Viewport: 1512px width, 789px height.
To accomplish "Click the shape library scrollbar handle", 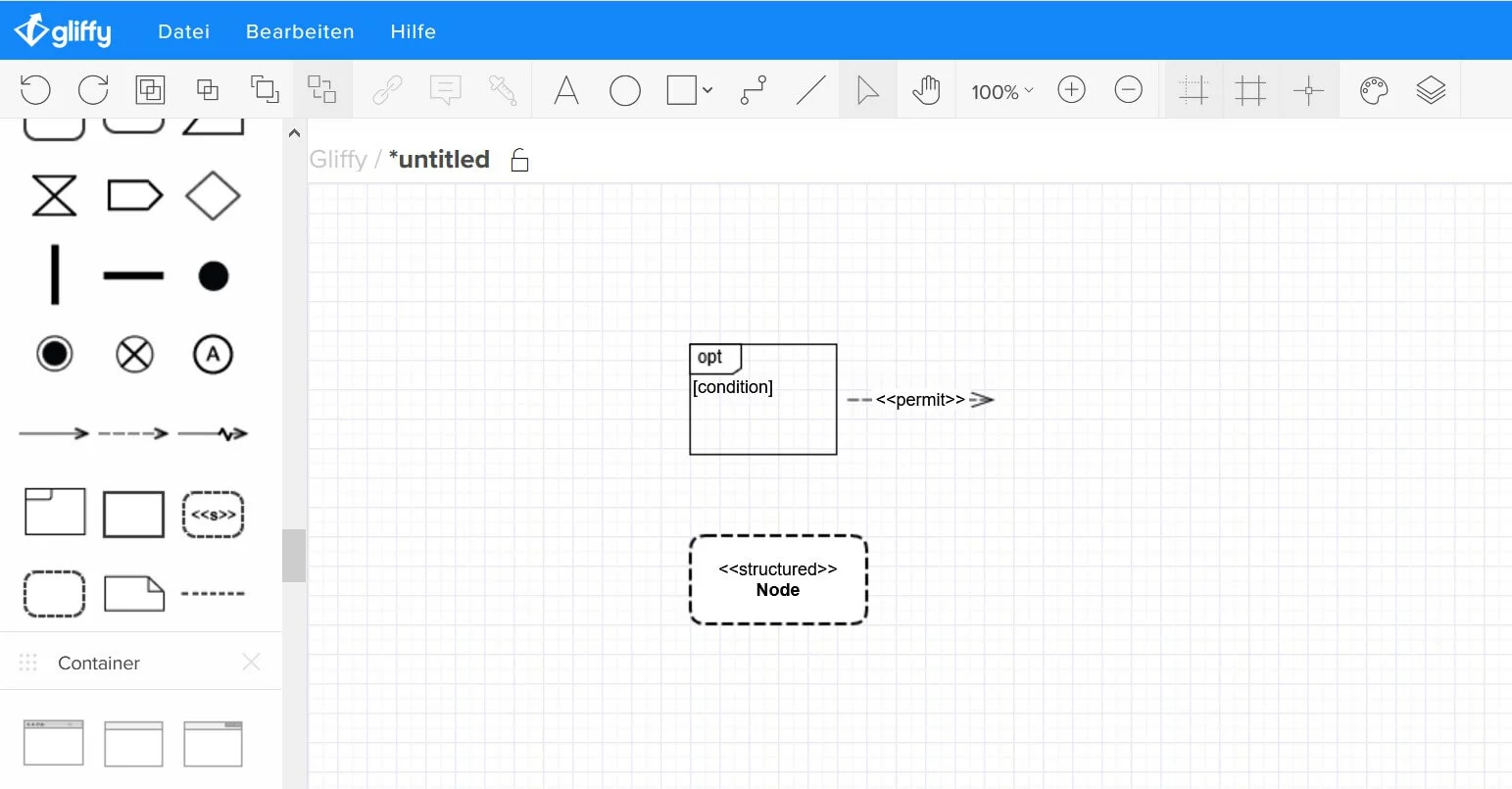I will pyautogui.click(x=294, y=556).
